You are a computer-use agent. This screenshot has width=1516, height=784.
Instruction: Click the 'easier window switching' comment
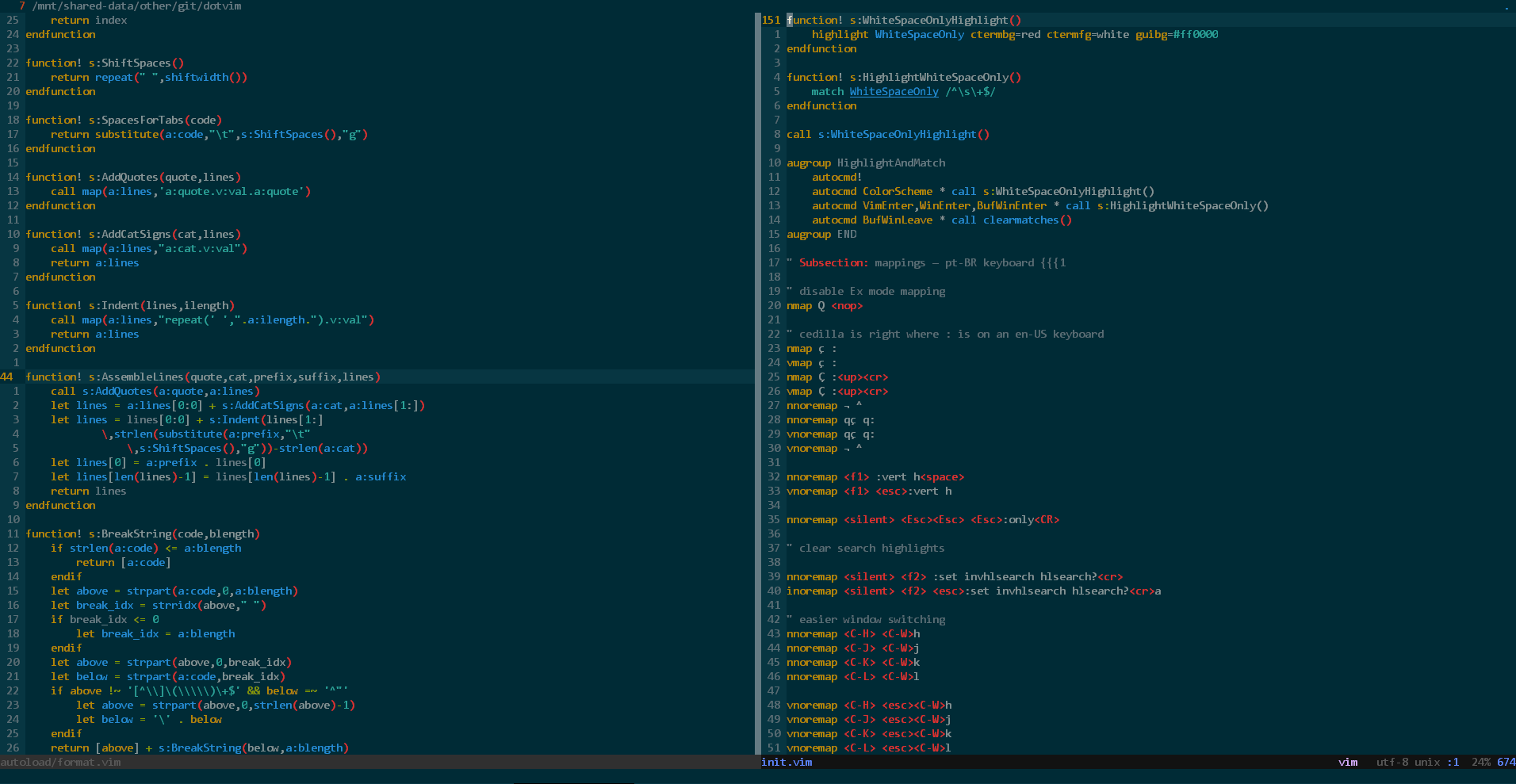point(866,619)
